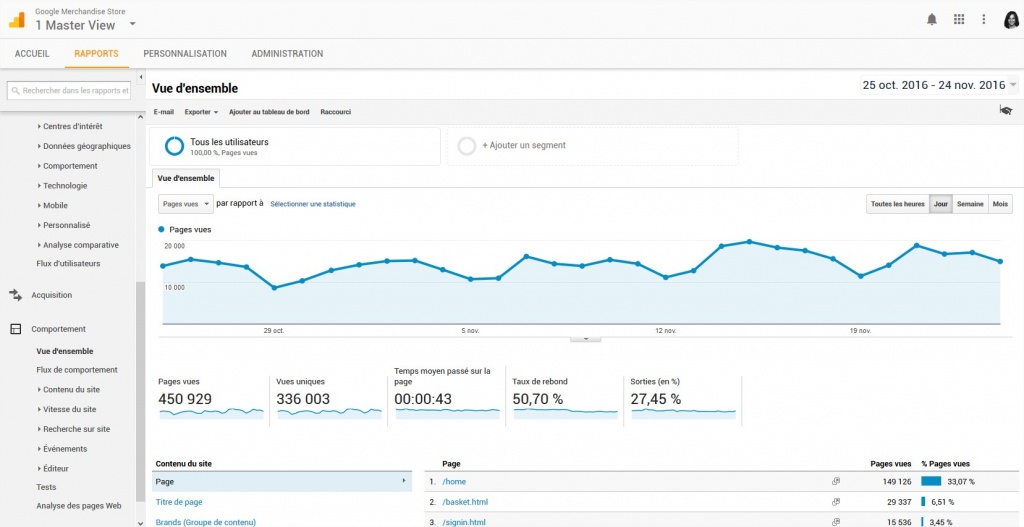1024x527 pixels.
Task: Click Sélectionner une statistique link
Action: (x=313, y=204)
